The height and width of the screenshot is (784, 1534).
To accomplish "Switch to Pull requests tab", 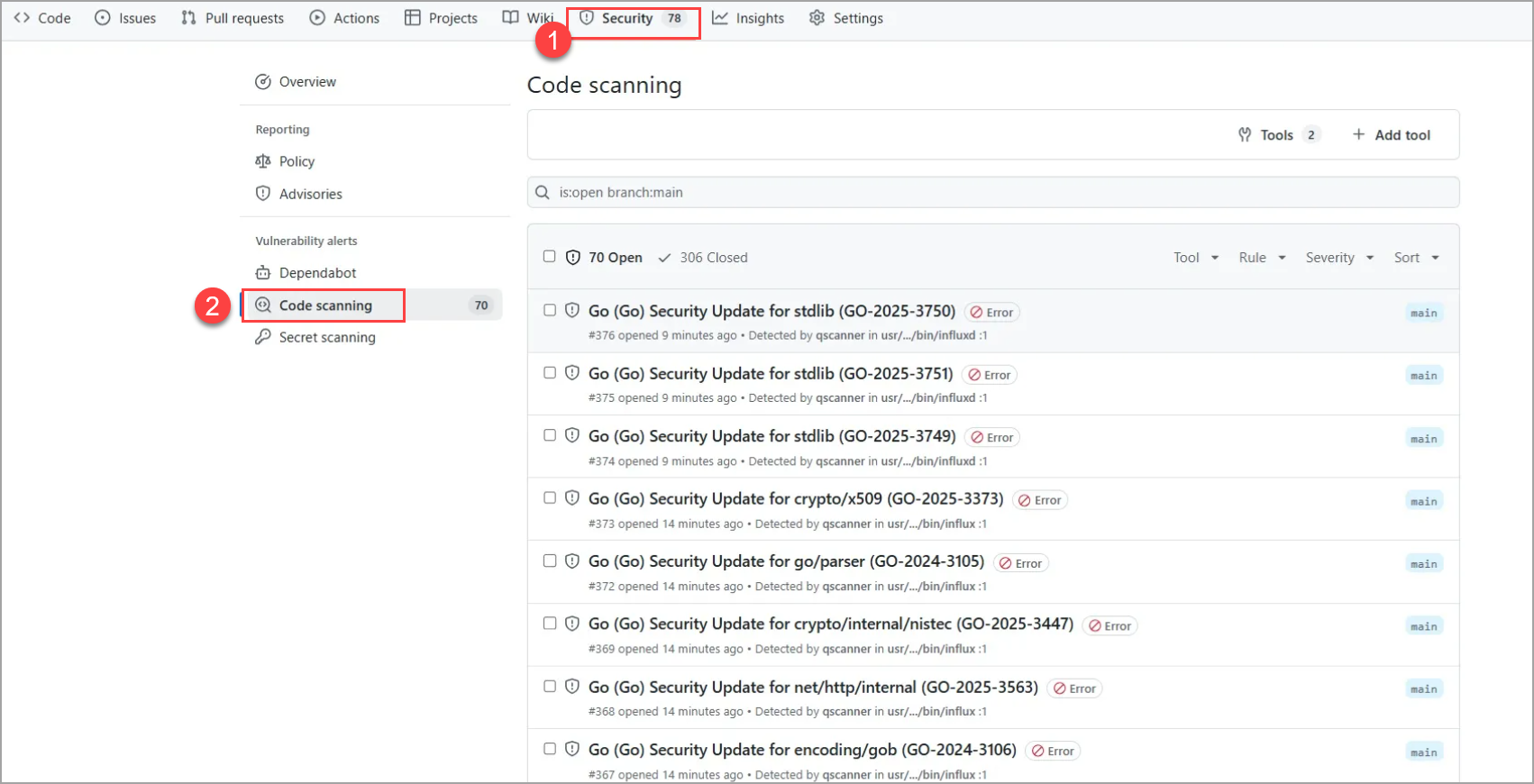I will [233, 18].
